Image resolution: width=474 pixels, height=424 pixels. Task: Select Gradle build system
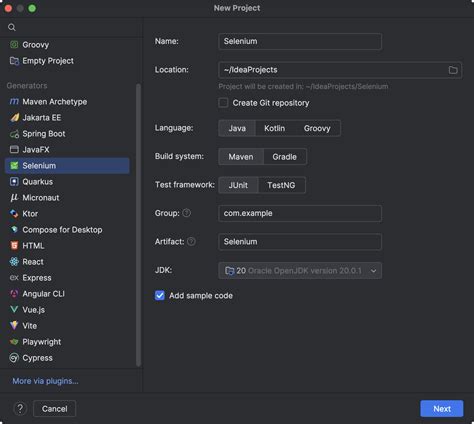tap(284, 157)
